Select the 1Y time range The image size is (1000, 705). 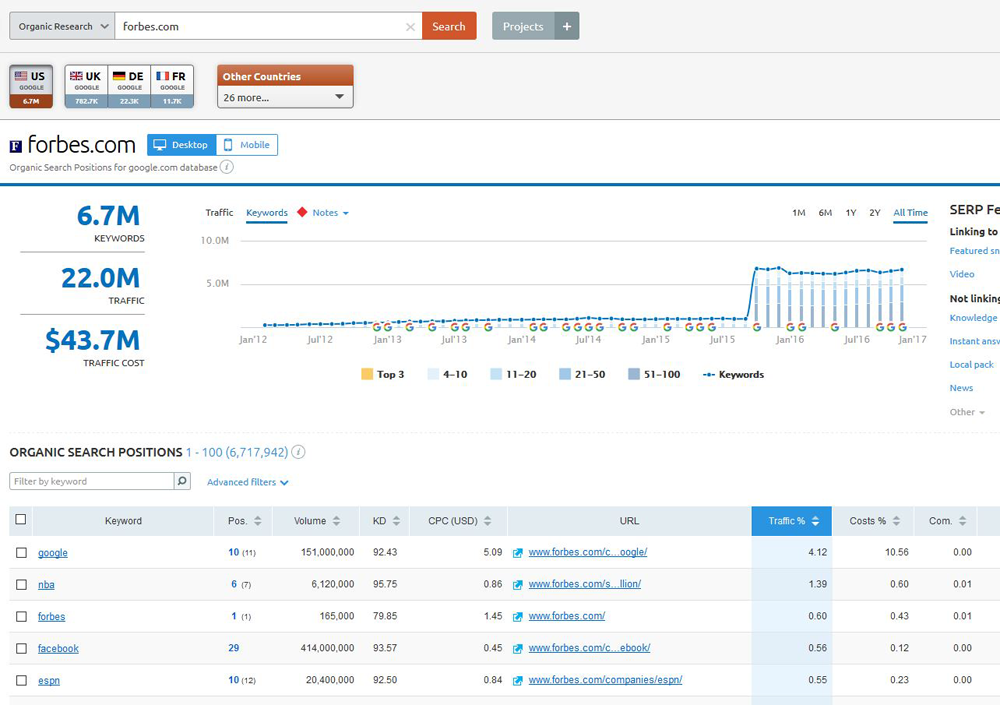(850, 213)
